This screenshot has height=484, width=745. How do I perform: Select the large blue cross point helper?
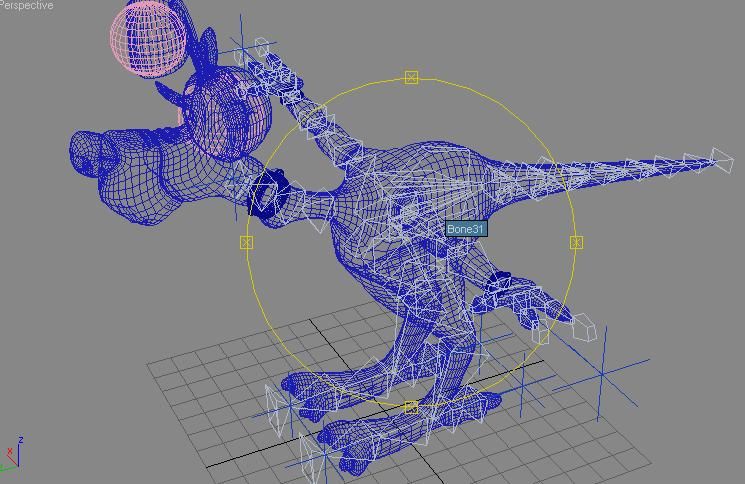point(602,375)
